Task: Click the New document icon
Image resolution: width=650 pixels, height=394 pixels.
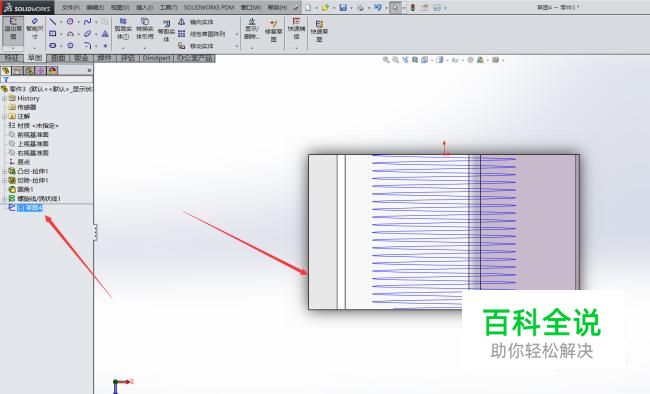Action: (x=308, y=7)
